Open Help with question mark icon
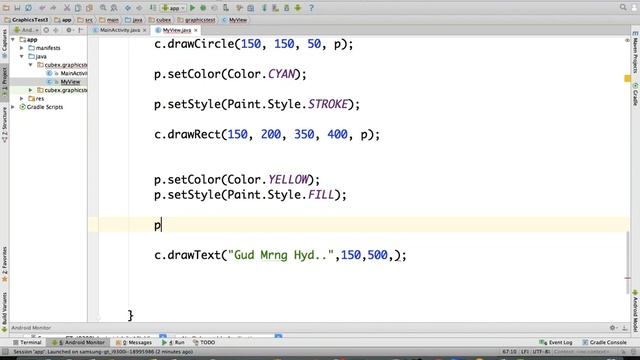Screen dimensions: 640x360 [x=311, y=8]
